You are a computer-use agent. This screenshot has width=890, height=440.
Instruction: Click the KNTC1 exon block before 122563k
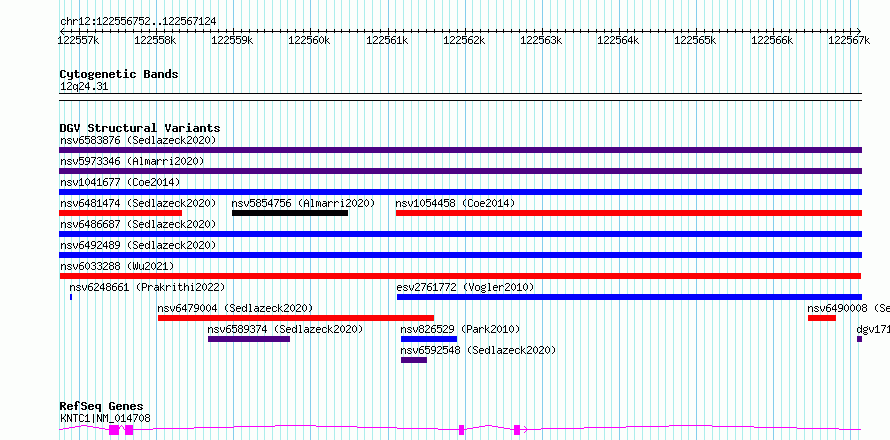[x=517, y=430]
